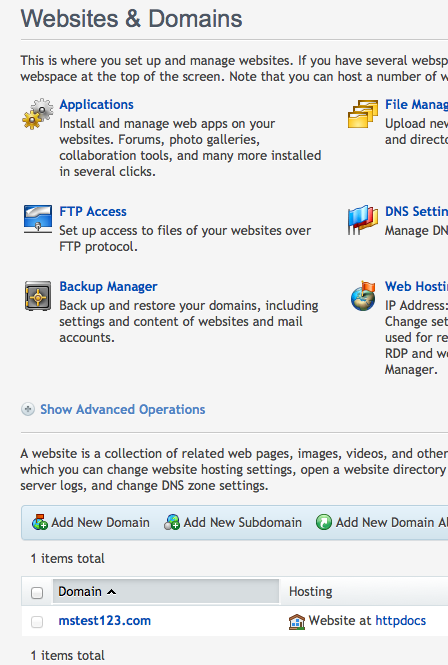The width and height of the screenshot is (448, 665).
Task: Click the Backup Manager safe icon
Action: [38, 296]
